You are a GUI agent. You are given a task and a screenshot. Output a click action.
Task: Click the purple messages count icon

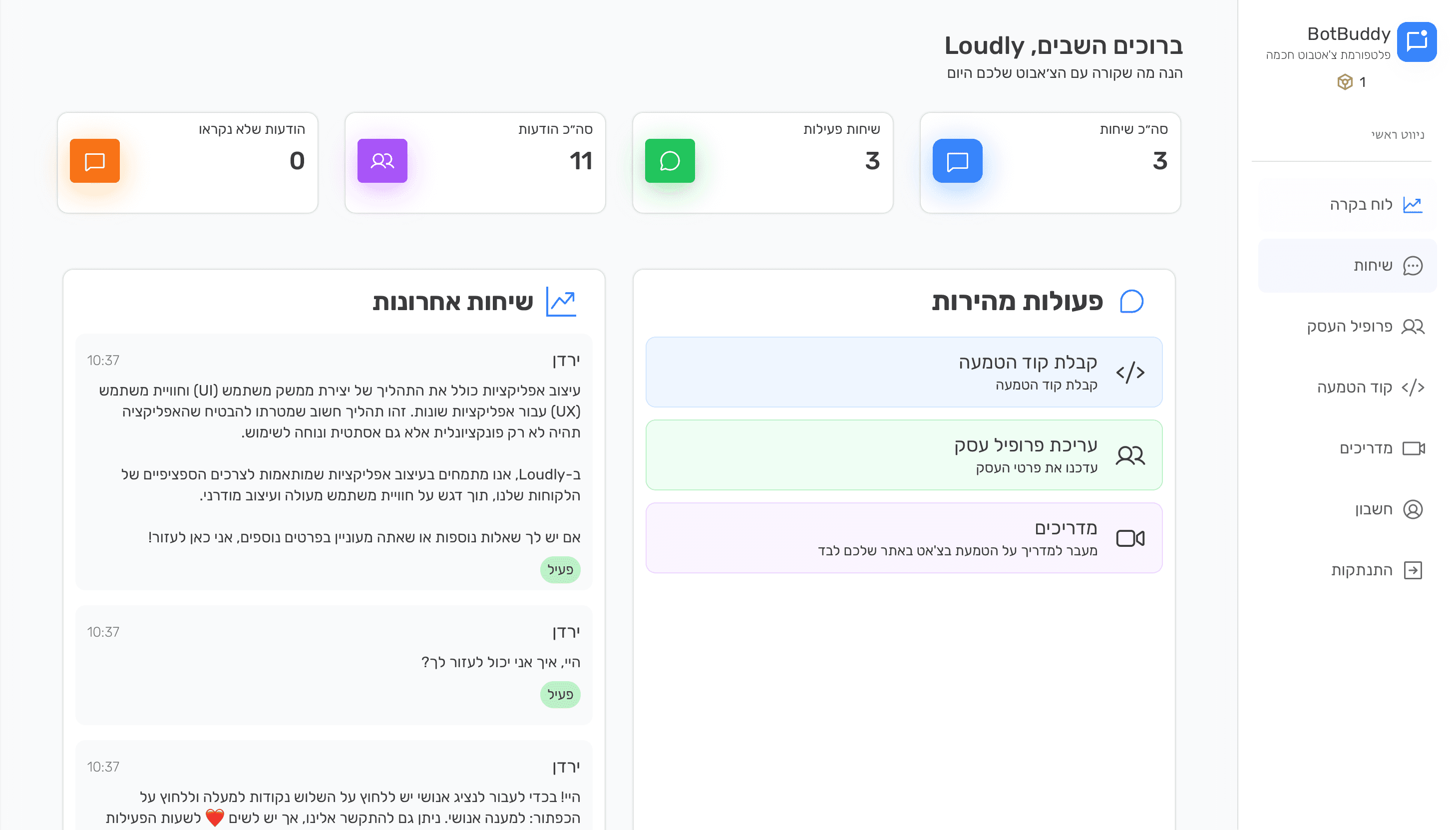tap(382, 161)
